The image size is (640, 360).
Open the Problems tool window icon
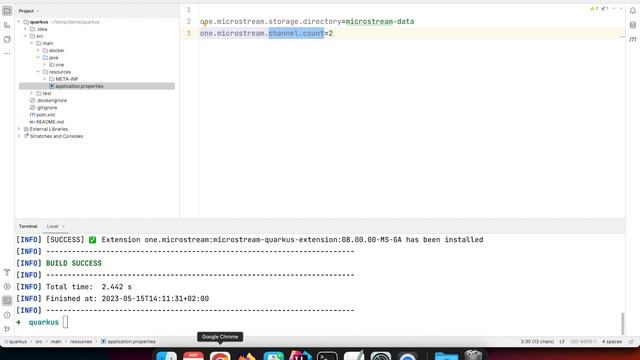[7, 315]
